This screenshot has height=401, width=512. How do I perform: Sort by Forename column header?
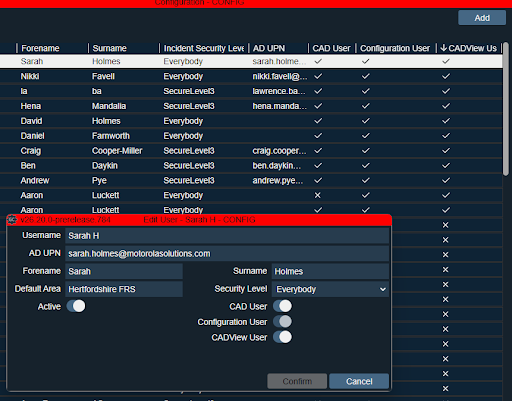[x=40, y=48]
